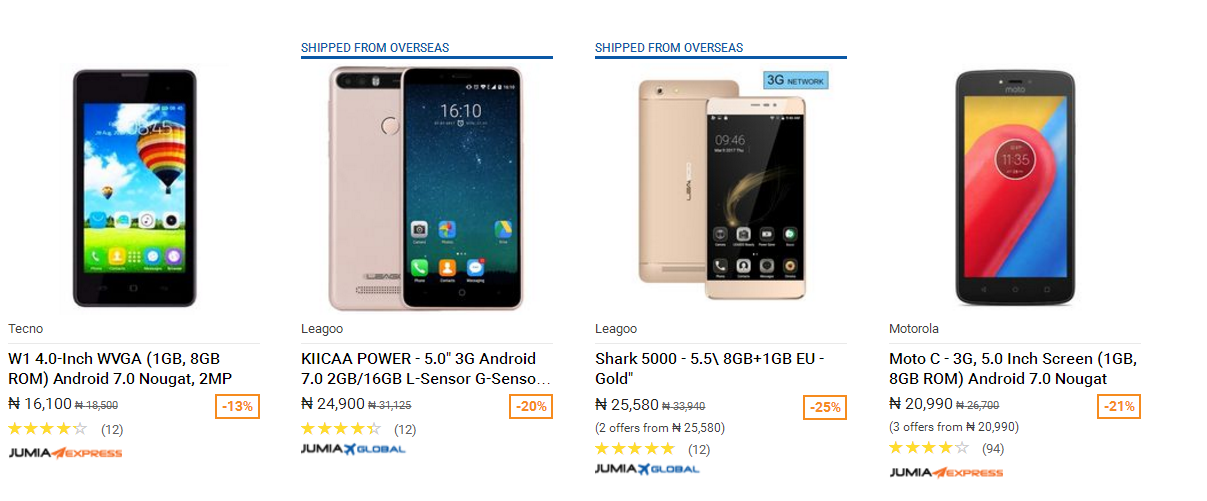Click the Jumia Global logo under KIICAA POWER

pos(353,449)
